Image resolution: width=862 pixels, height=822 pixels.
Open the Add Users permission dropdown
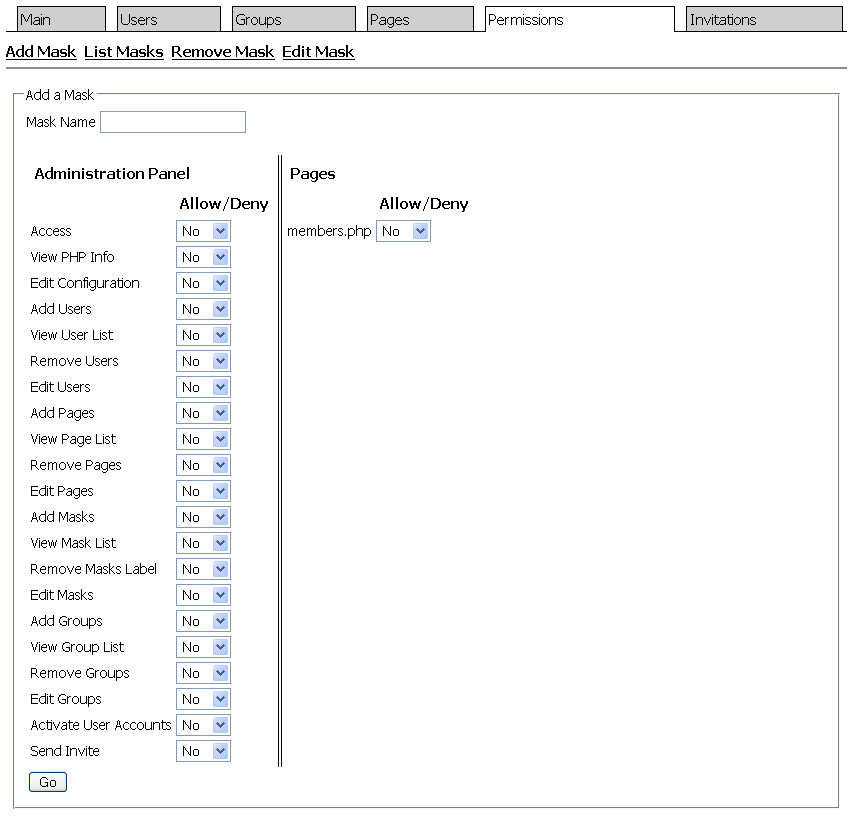pyautogui.click(x=203, y=308)
